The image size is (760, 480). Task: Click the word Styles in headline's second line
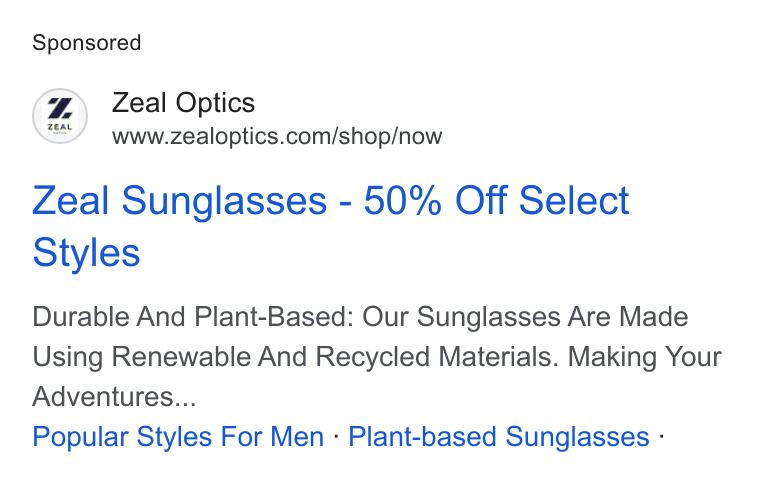click(86, 253)
